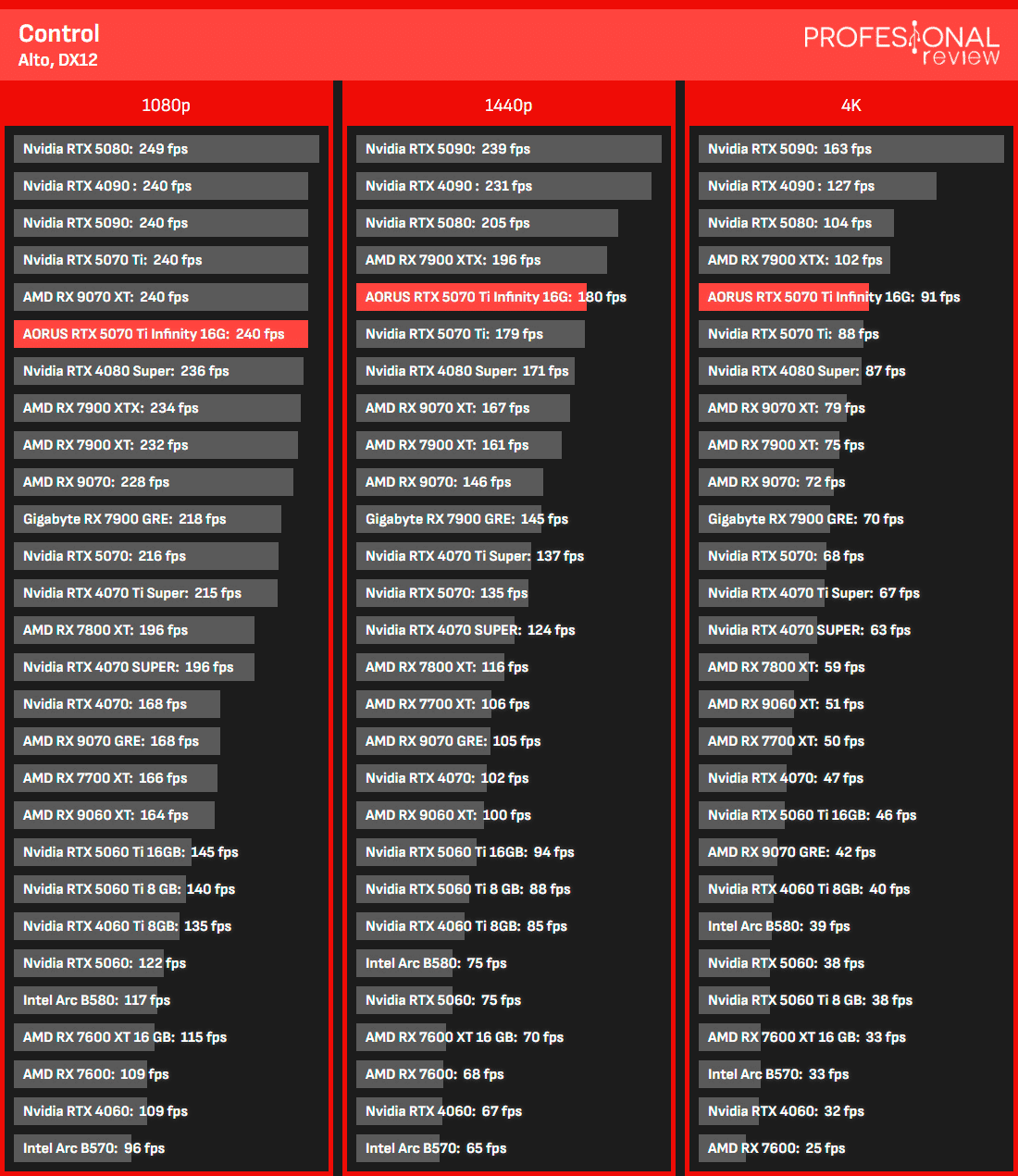
Task: Click Intel Arc B570: 33 fps bar
Action: click(x=730, y=1074)
